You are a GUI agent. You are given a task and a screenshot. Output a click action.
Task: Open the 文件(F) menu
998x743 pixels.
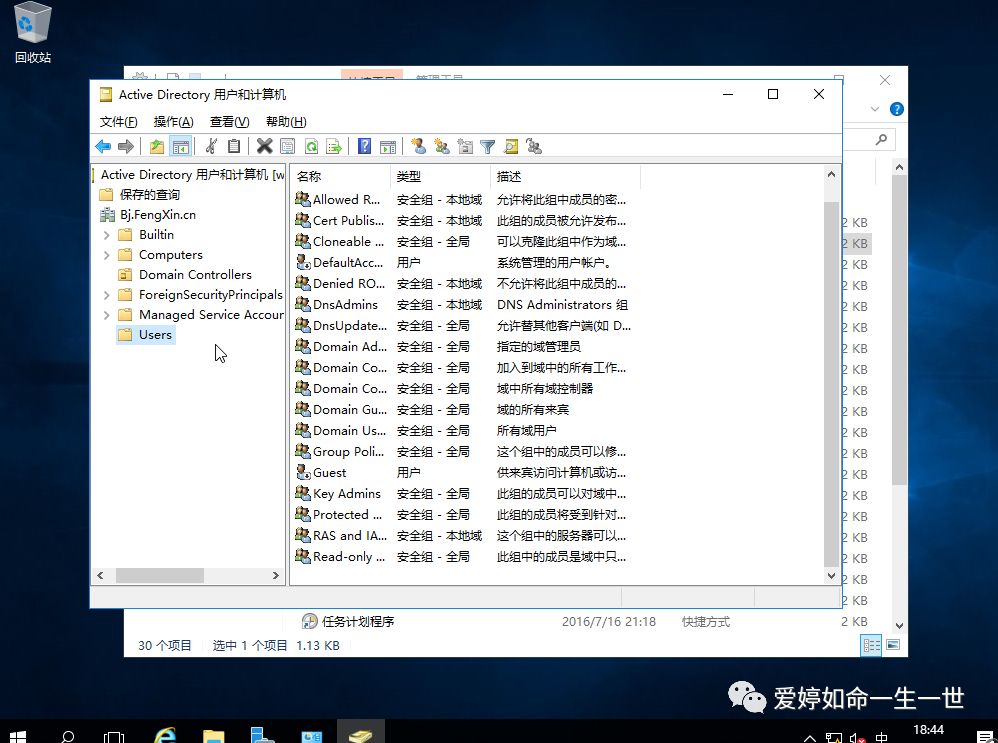coord(118,122)
